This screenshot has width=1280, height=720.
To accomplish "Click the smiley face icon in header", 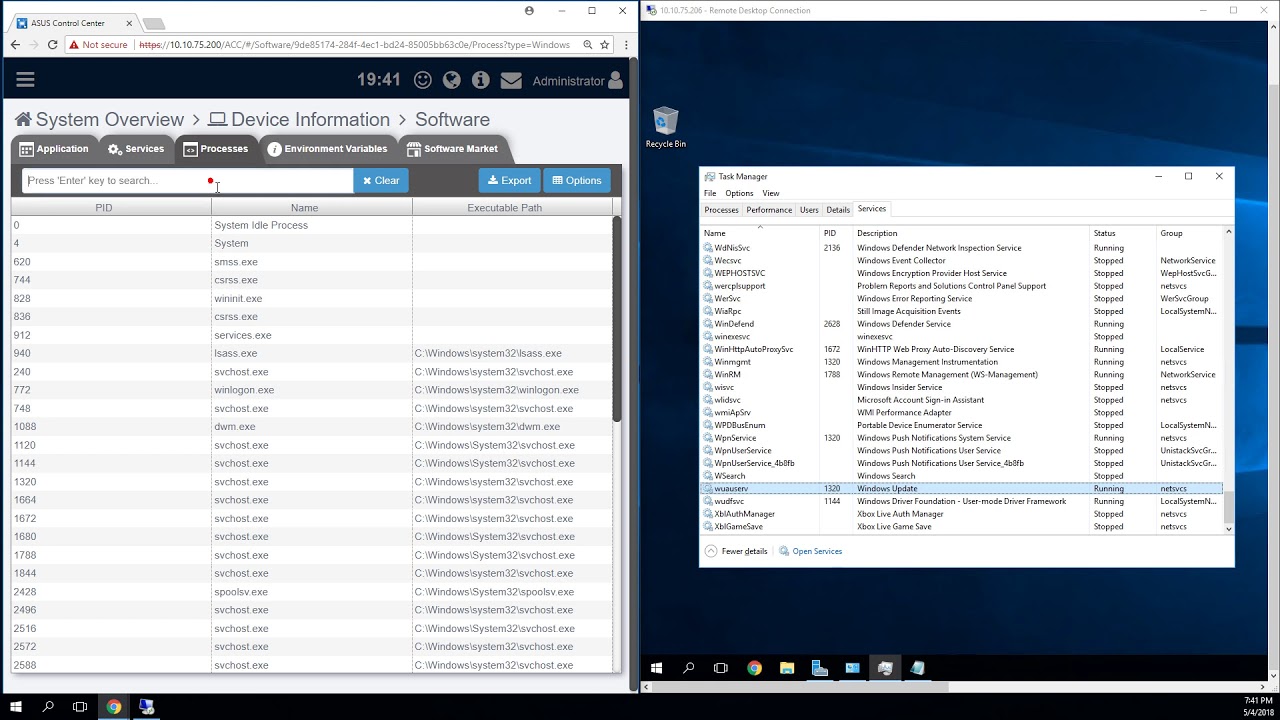I will (x=423, y=80).
